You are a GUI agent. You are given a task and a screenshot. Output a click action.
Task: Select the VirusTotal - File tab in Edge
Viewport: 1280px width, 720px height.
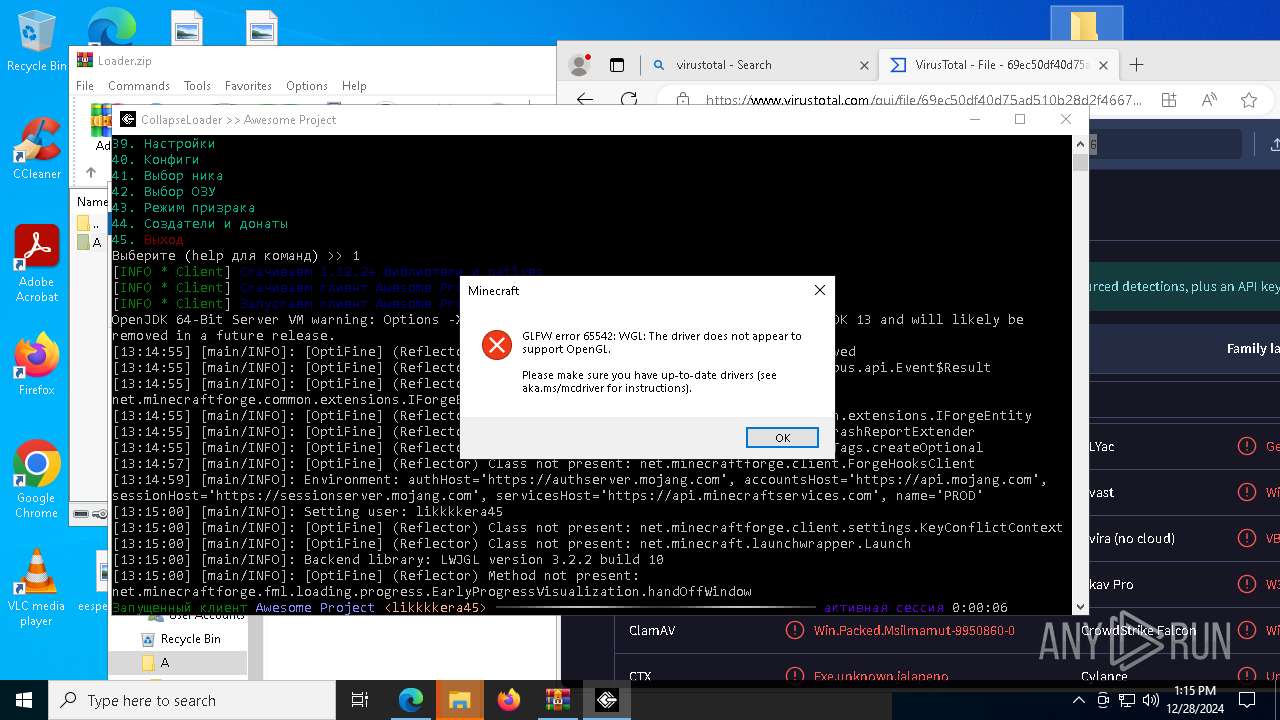click(1000, 65)
